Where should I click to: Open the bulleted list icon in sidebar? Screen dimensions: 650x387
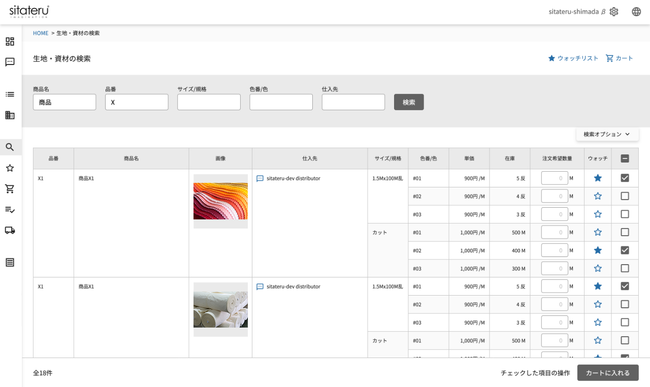tap(10, 94)
